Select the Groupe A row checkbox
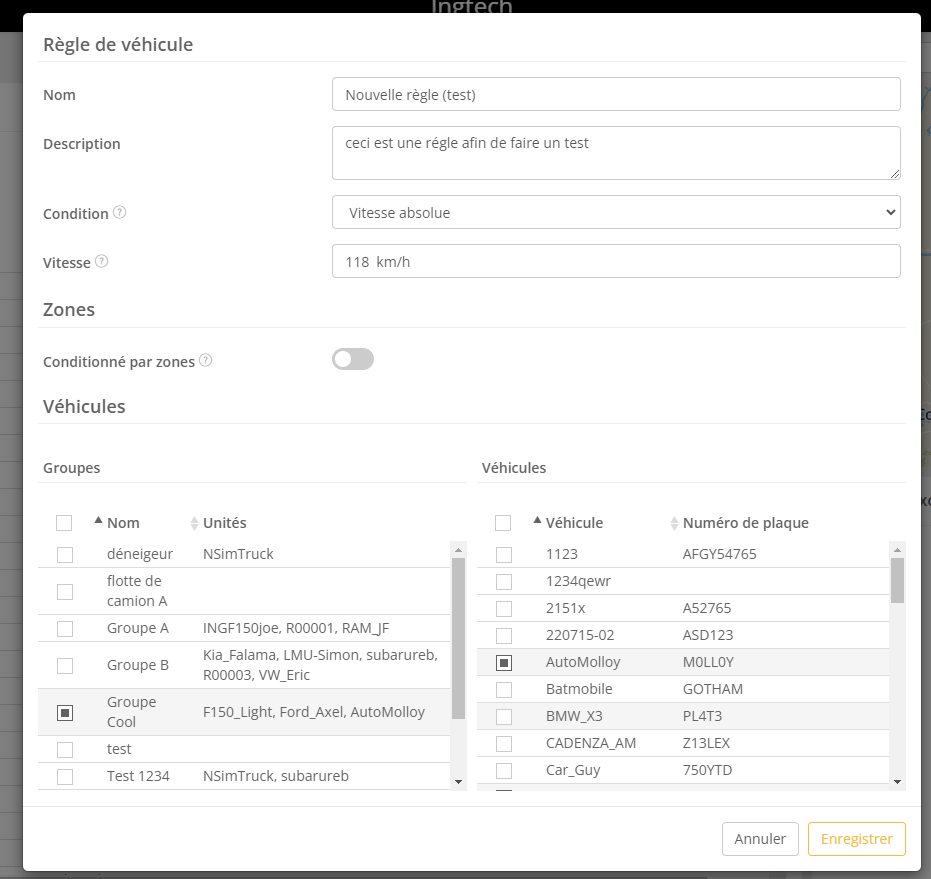The image size is (931, 879). pyautogui.click(x=65, y=629)
